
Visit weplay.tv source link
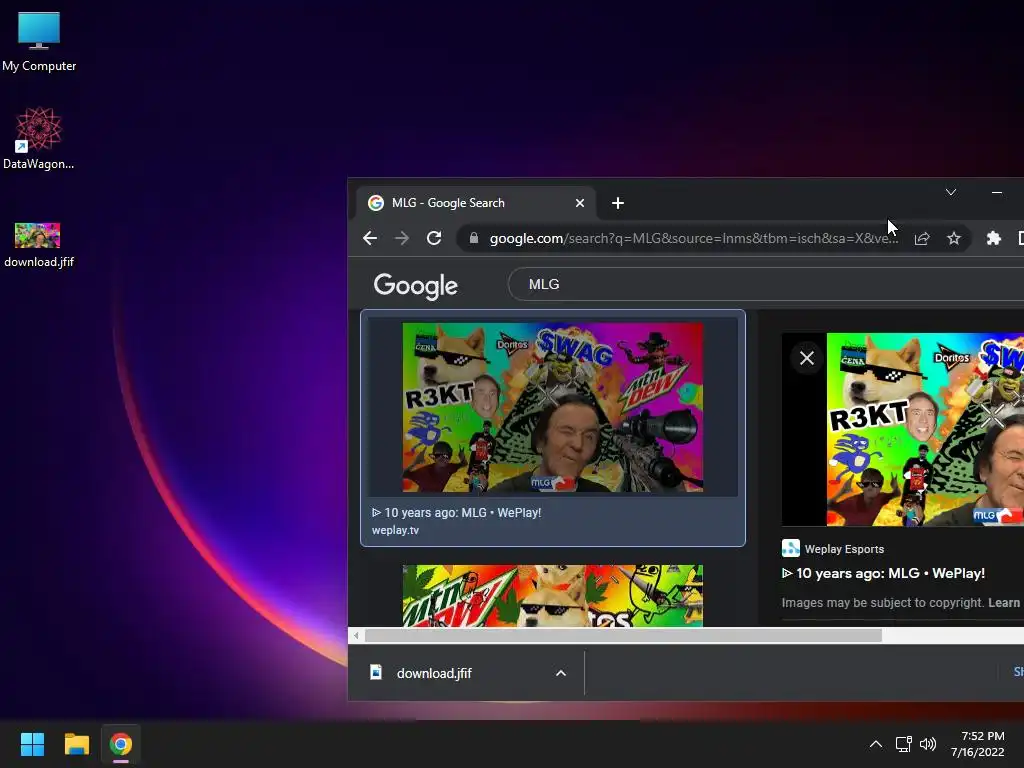coord(395,530)
